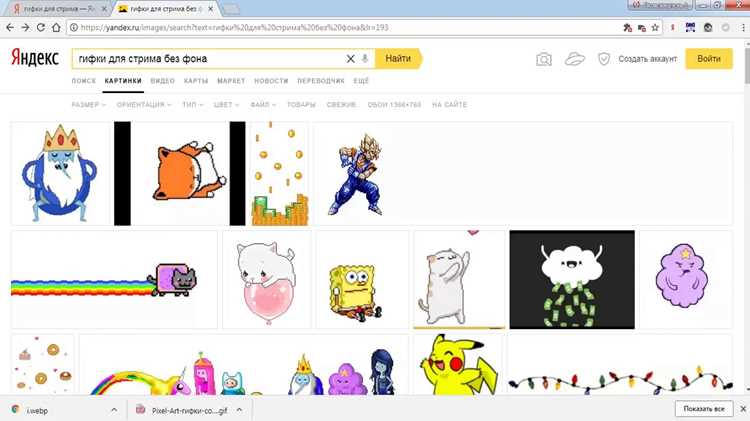Close the first browser tab

pos(104,9)
